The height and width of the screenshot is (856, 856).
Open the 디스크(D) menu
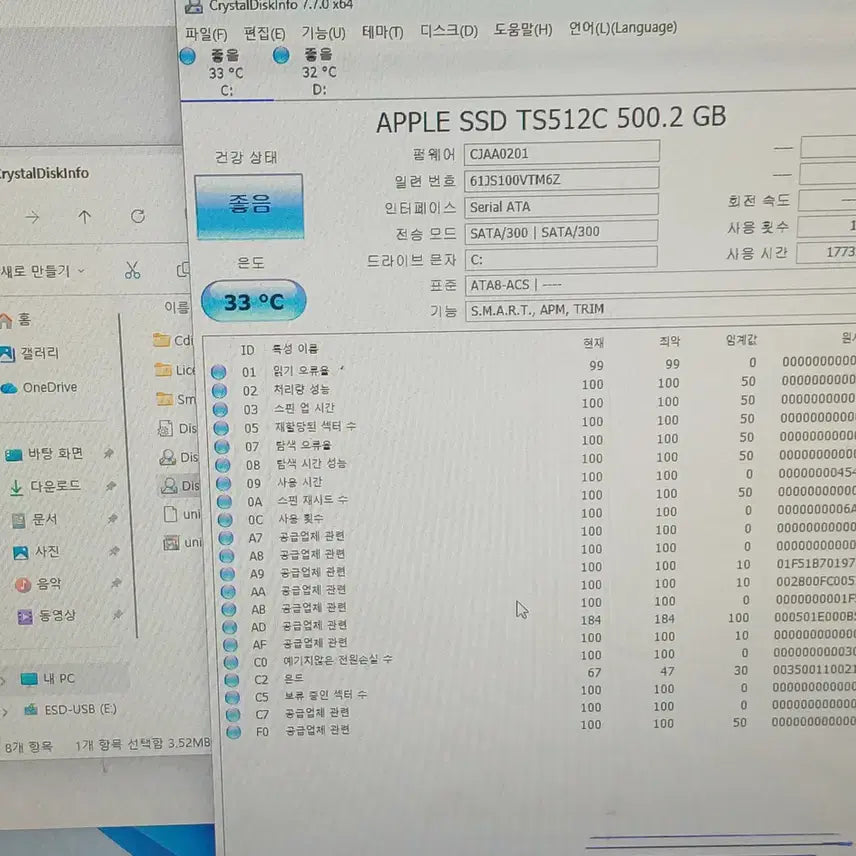(x=449, y=31)
